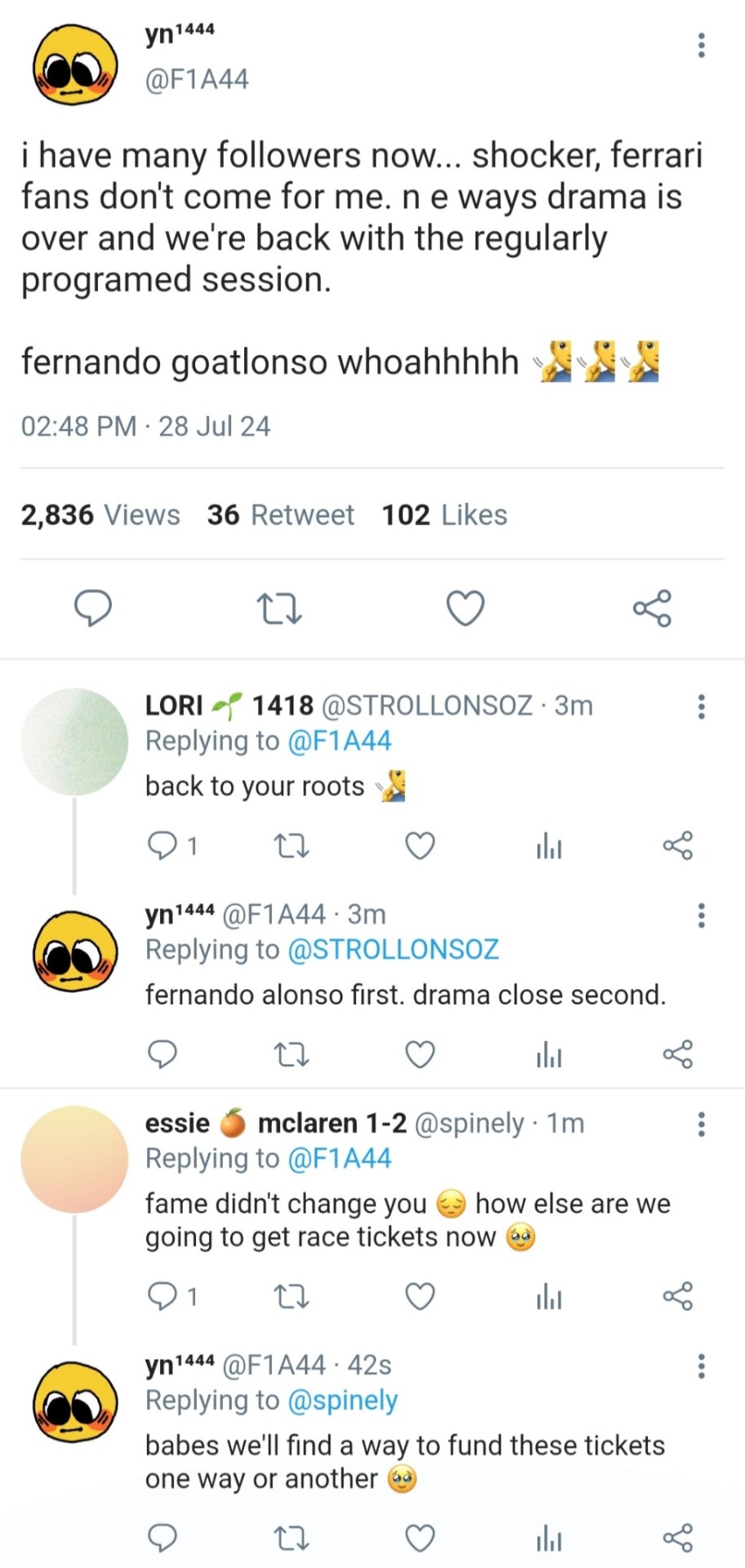This screenshot has width=745, height=1568.
Task: Share the main tweet
Action: 652,608
